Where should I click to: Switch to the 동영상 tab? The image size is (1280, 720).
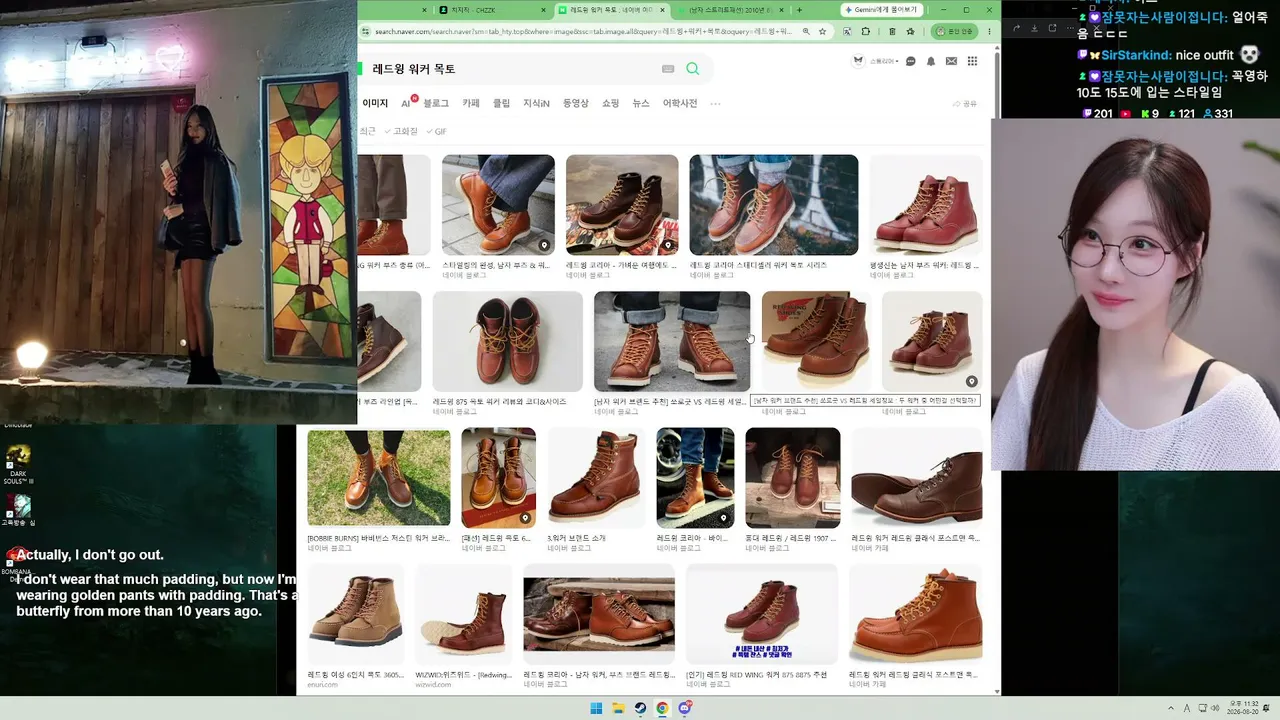tap(575, 103)
